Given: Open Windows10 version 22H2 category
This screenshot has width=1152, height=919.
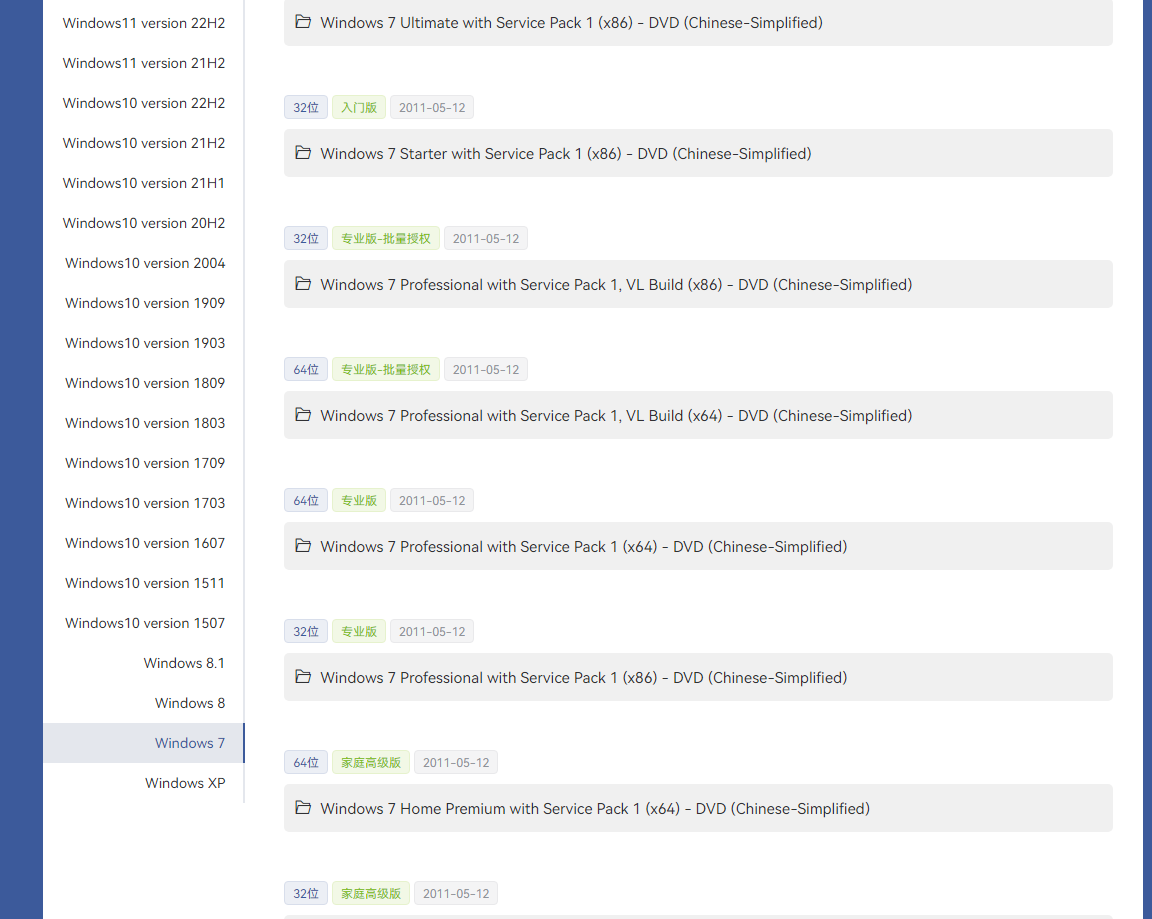Looking at the screenshot, I should 144,103.
